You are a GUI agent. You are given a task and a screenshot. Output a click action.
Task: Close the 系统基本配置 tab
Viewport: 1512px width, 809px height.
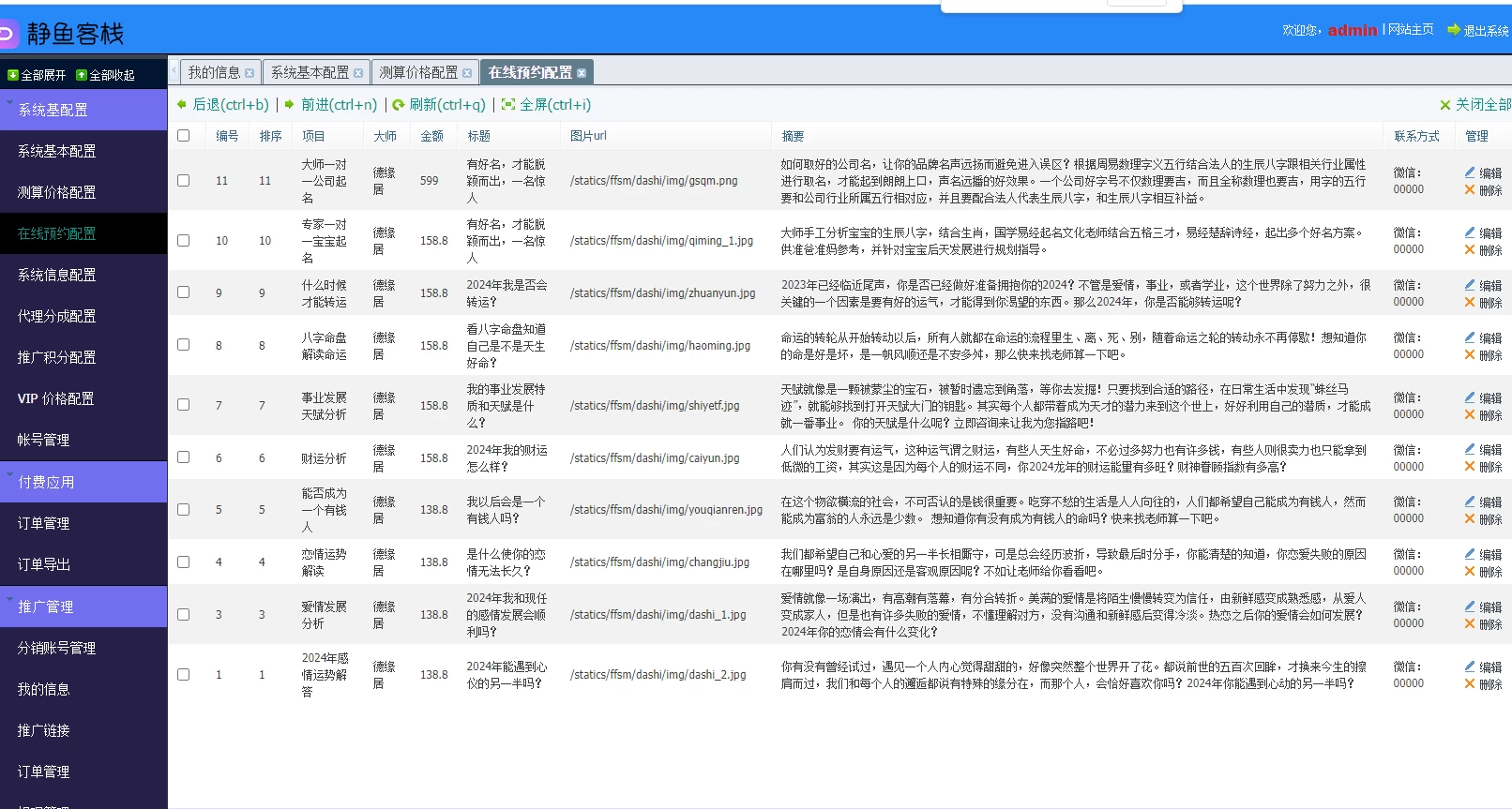click(x=358, y=73)
